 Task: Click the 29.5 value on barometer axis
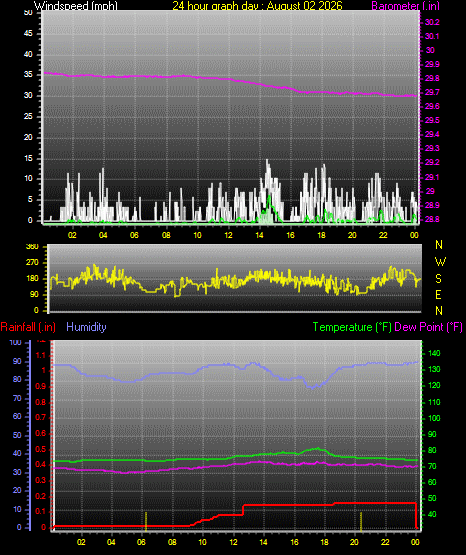tap(432, 120)
